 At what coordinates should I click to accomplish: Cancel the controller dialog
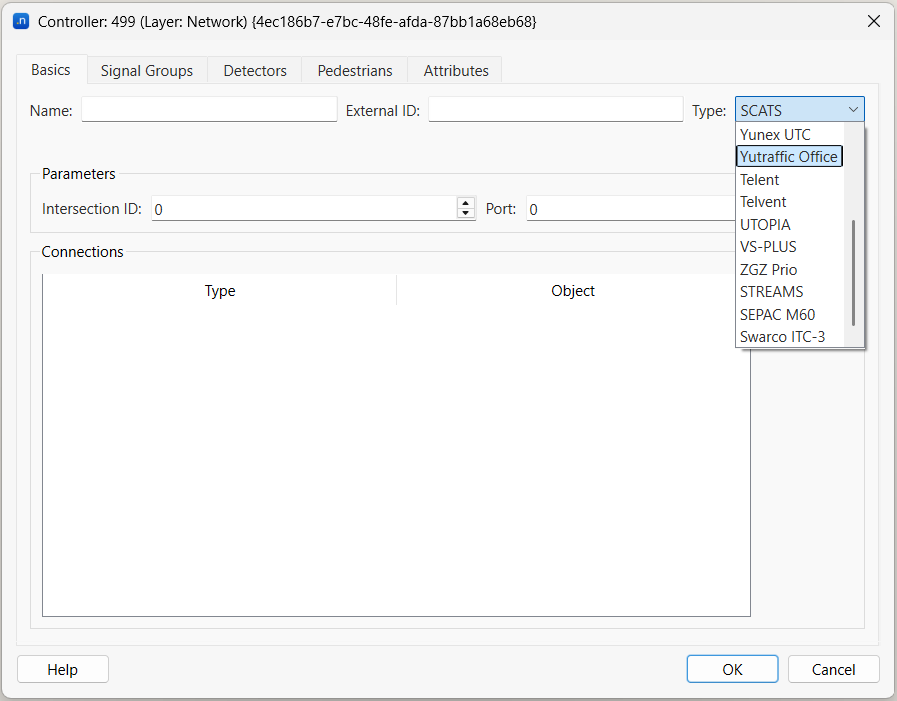[x=834, y=670]
